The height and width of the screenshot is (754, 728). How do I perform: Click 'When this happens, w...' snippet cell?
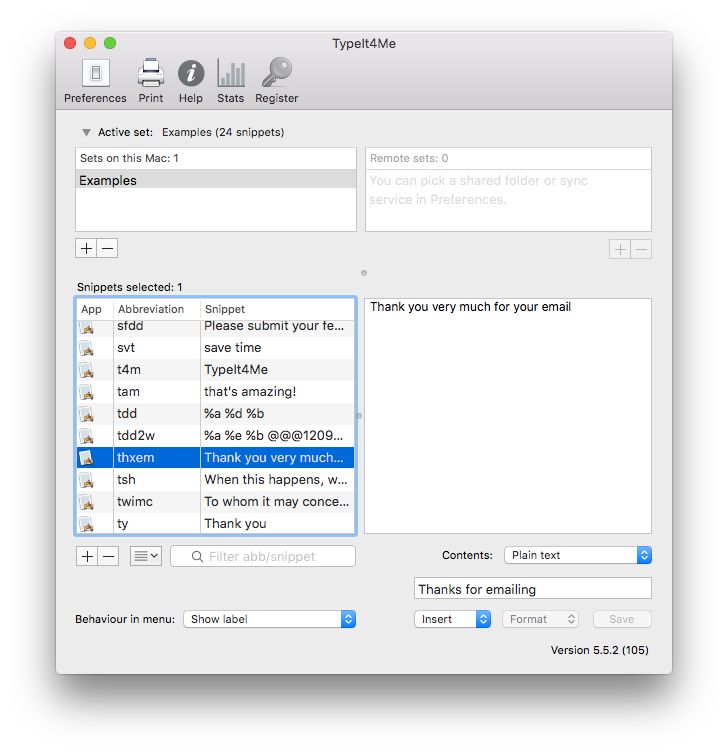276,480
